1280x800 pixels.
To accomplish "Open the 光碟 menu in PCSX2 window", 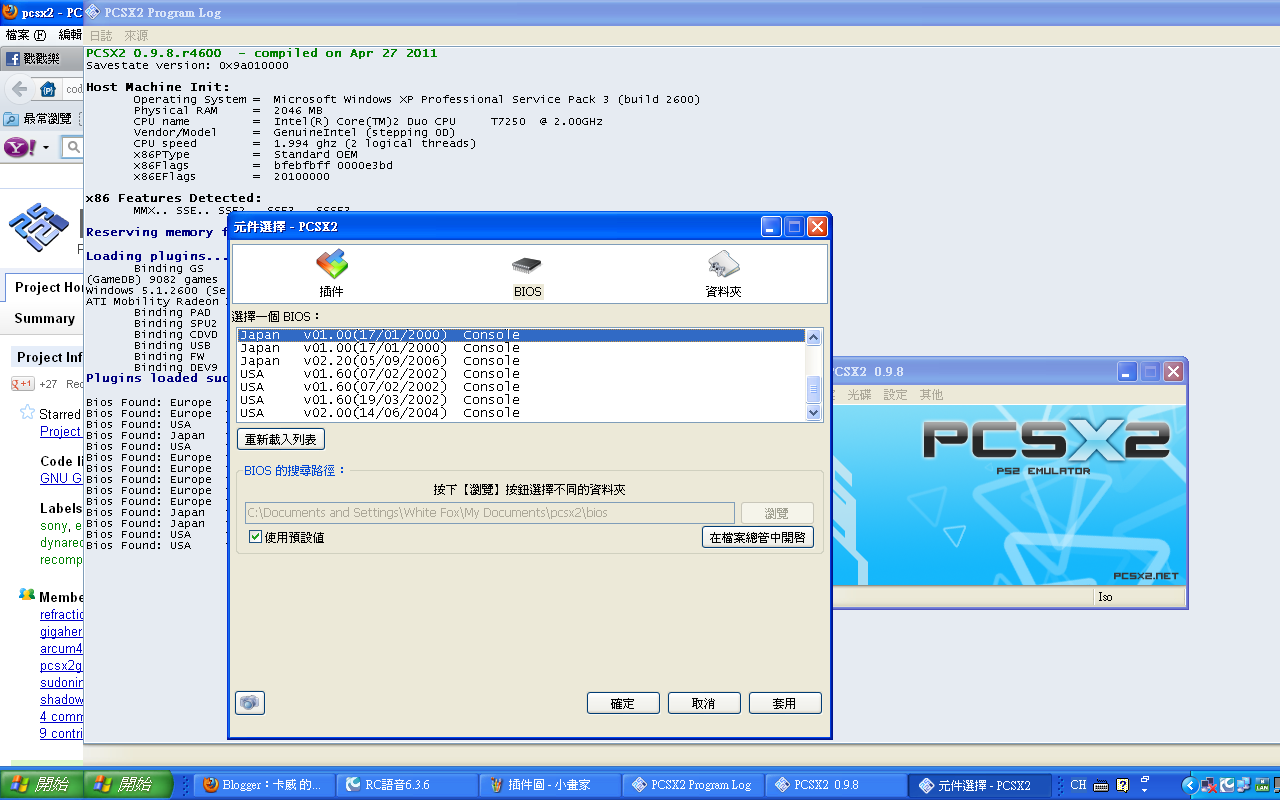I will 859,394.
